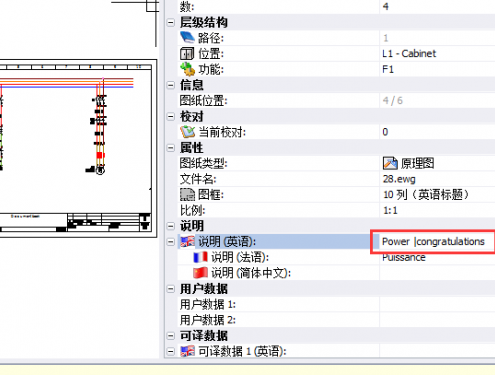Viewport: 495px width, 375px height.
Task: Click the schematic drawing type icon
Action: click(x=390, y=163)
